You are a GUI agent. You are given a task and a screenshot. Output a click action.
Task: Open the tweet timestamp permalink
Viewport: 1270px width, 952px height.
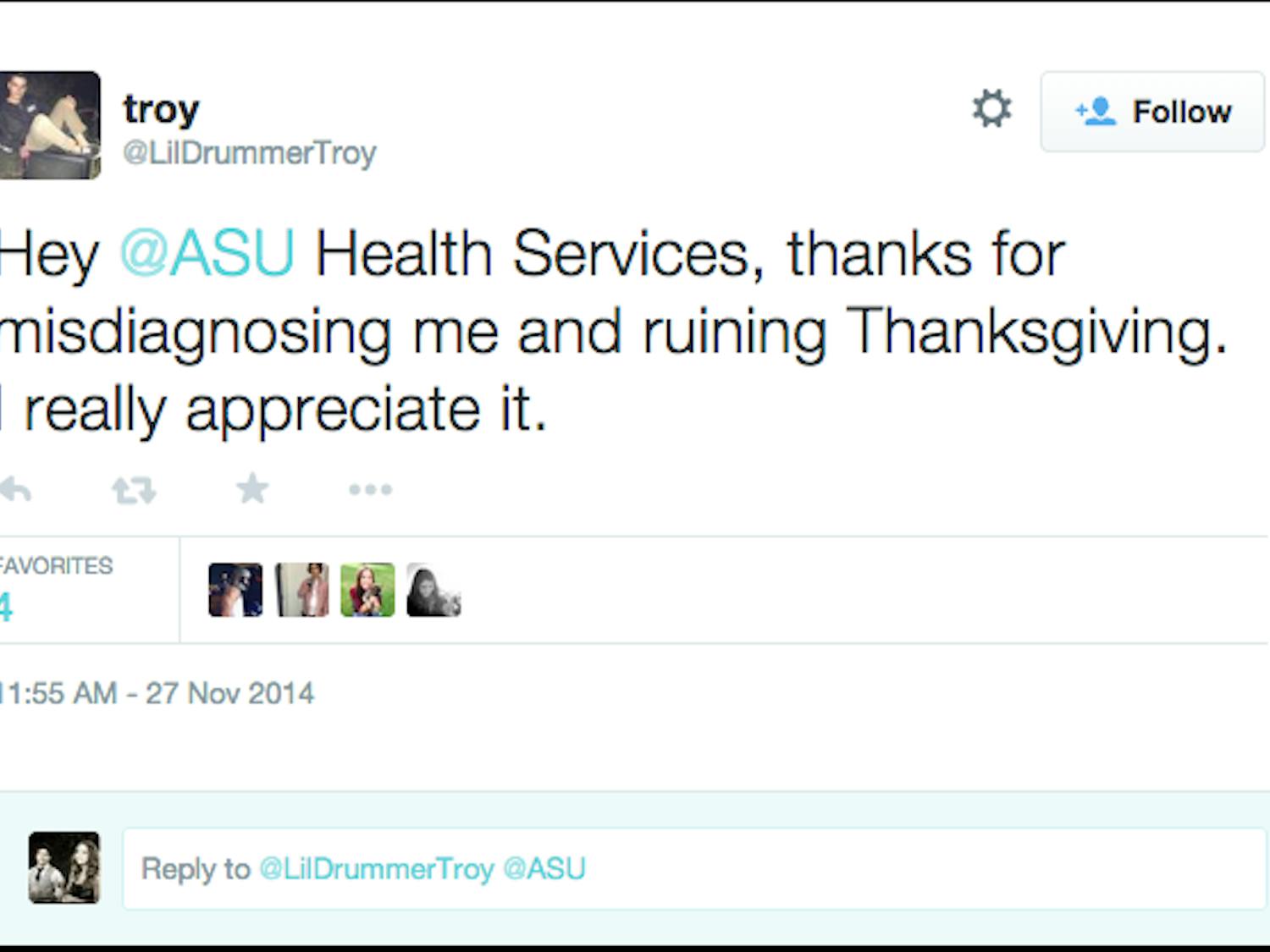tap(157, 693)
